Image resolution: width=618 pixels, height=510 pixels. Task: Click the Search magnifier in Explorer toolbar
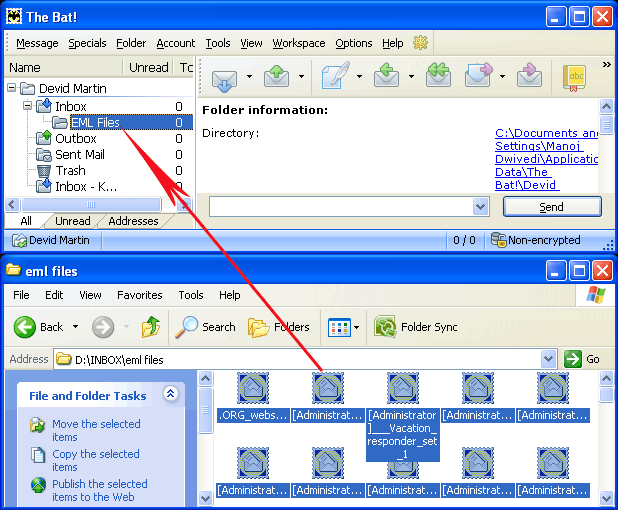[x=186, y=327]
